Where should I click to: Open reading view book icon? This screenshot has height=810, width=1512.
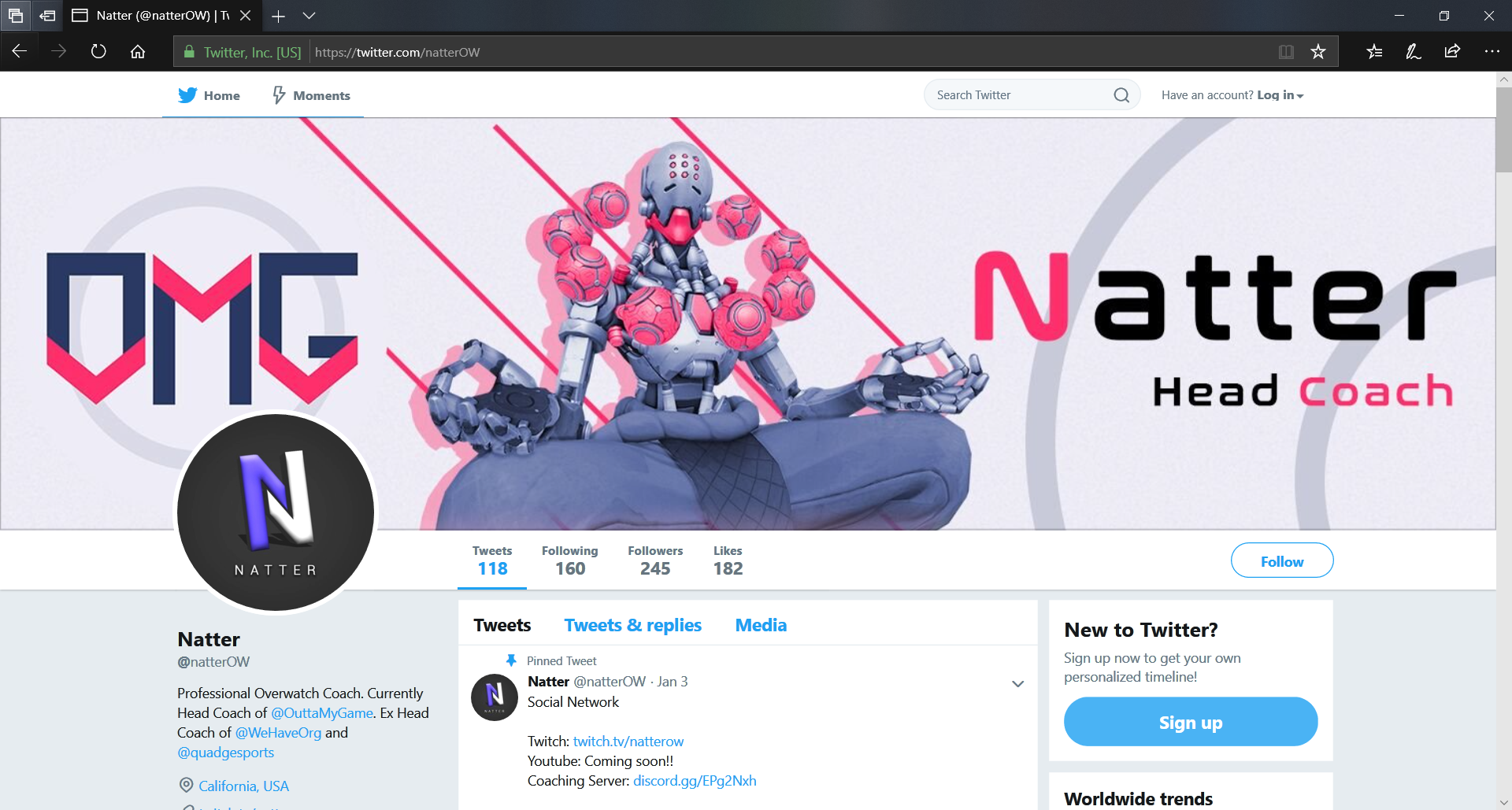point(1286,52)
